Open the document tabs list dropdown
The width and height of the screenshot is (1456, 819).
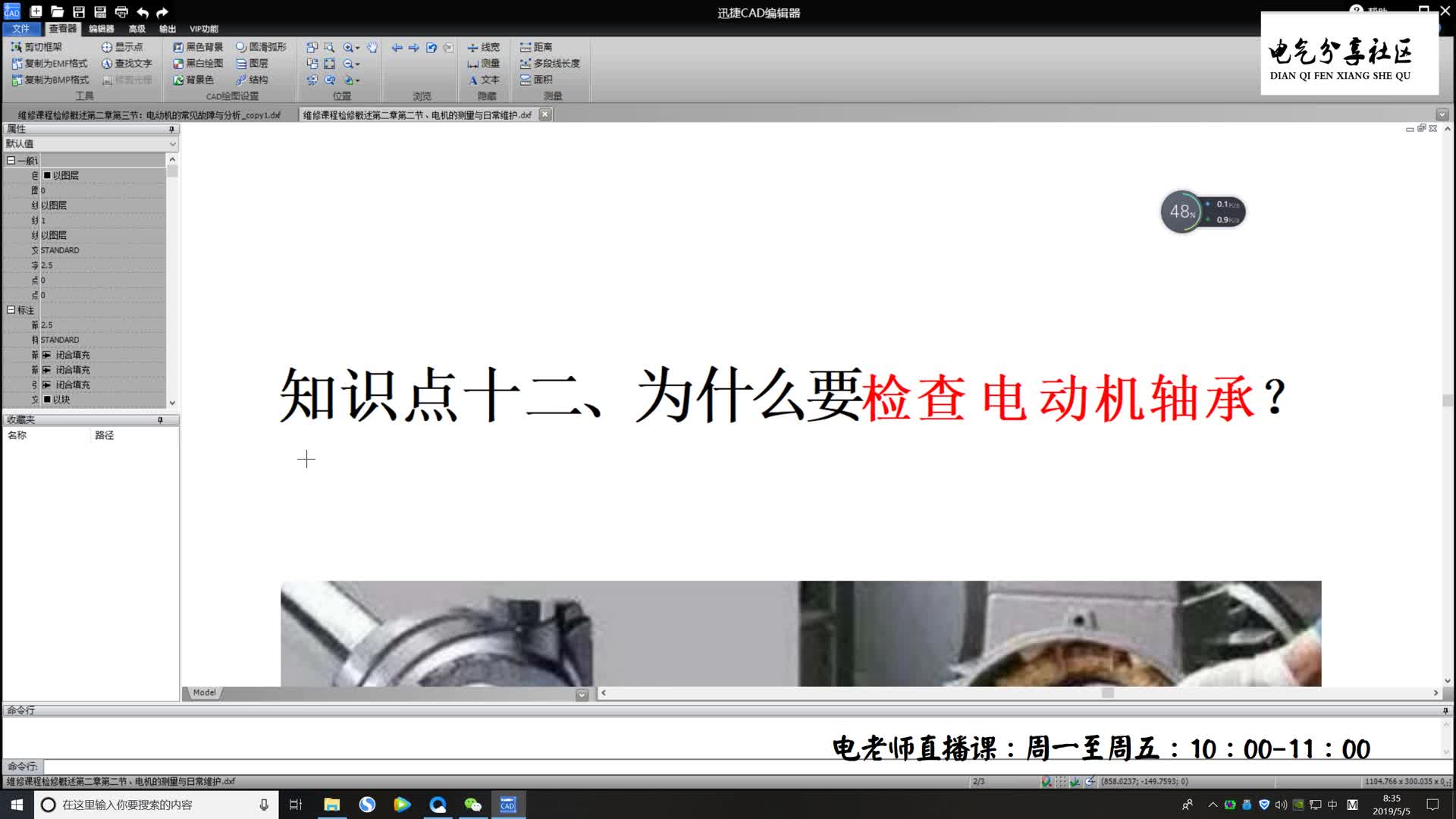pos(1442,115)
